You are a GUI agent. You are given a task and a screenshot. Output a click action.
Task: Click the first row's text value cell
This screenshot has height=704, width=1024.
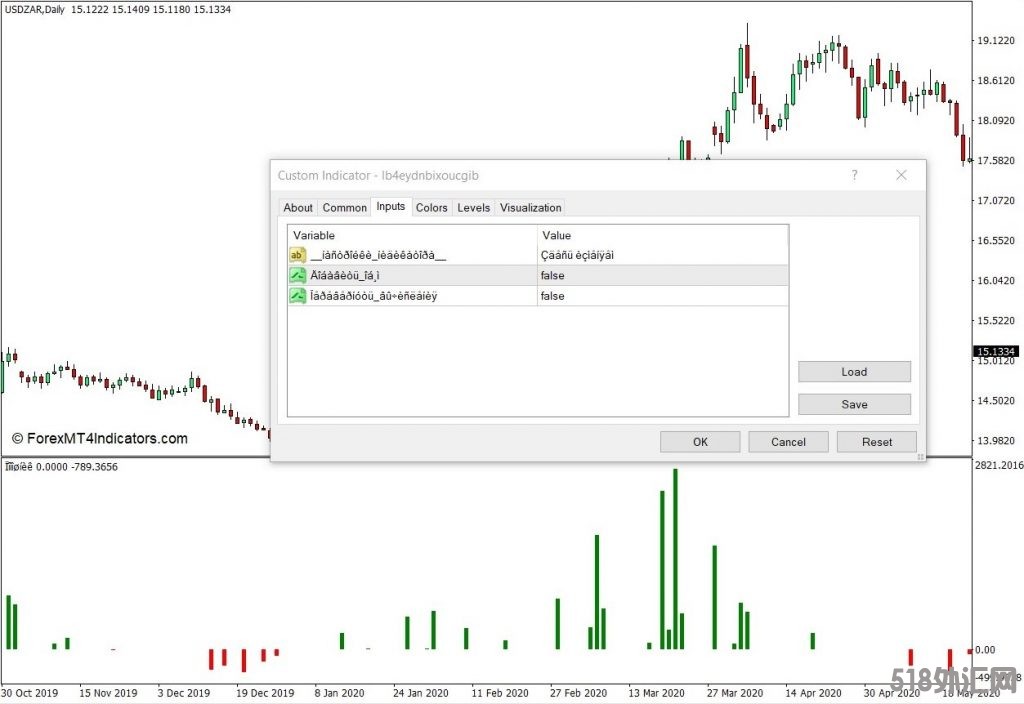580,255
